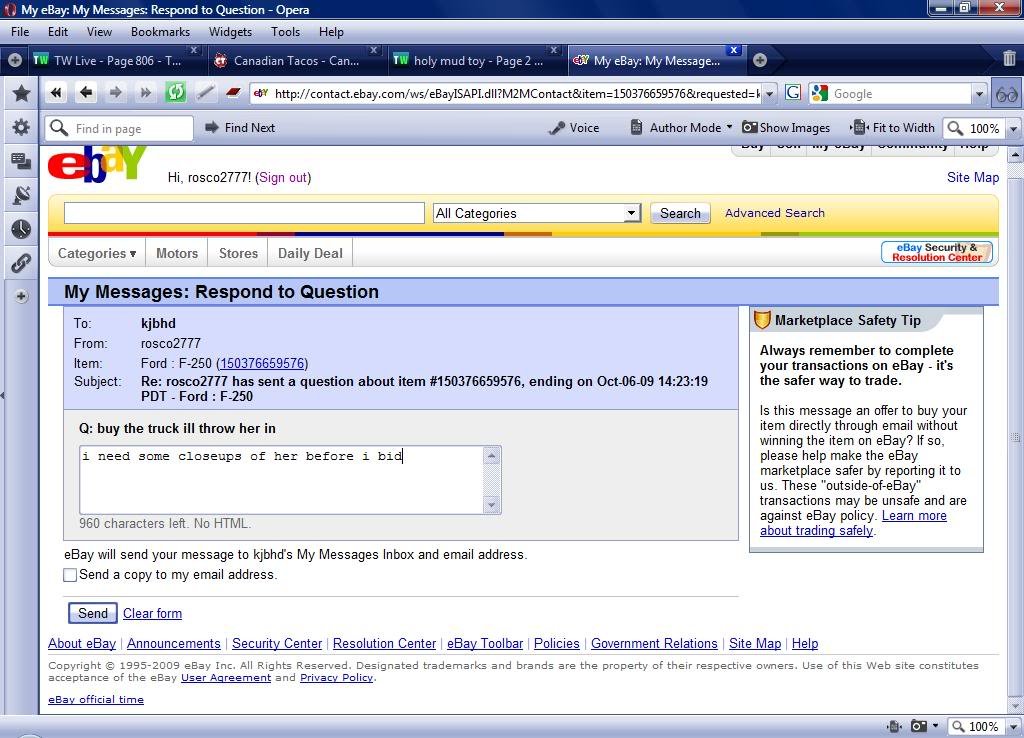Open the All Categories dropdown
The image size is (1024, 738).
coord(537,214)
